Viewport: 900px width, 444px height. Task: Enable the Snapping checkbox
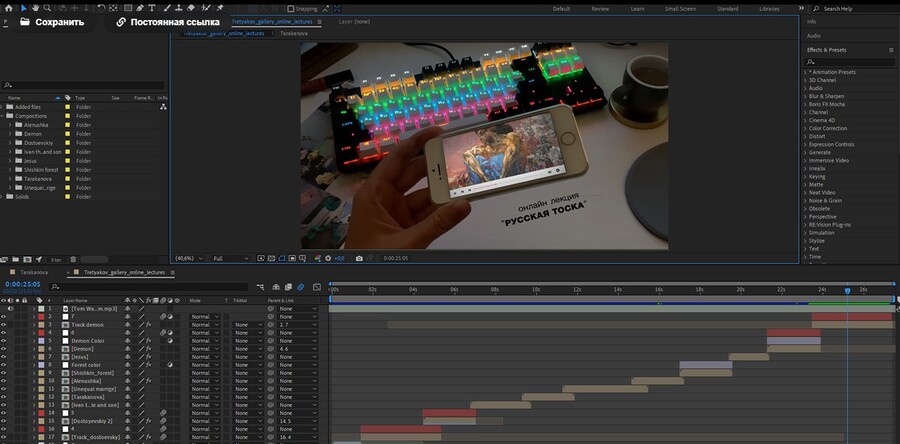pos(290,9)
